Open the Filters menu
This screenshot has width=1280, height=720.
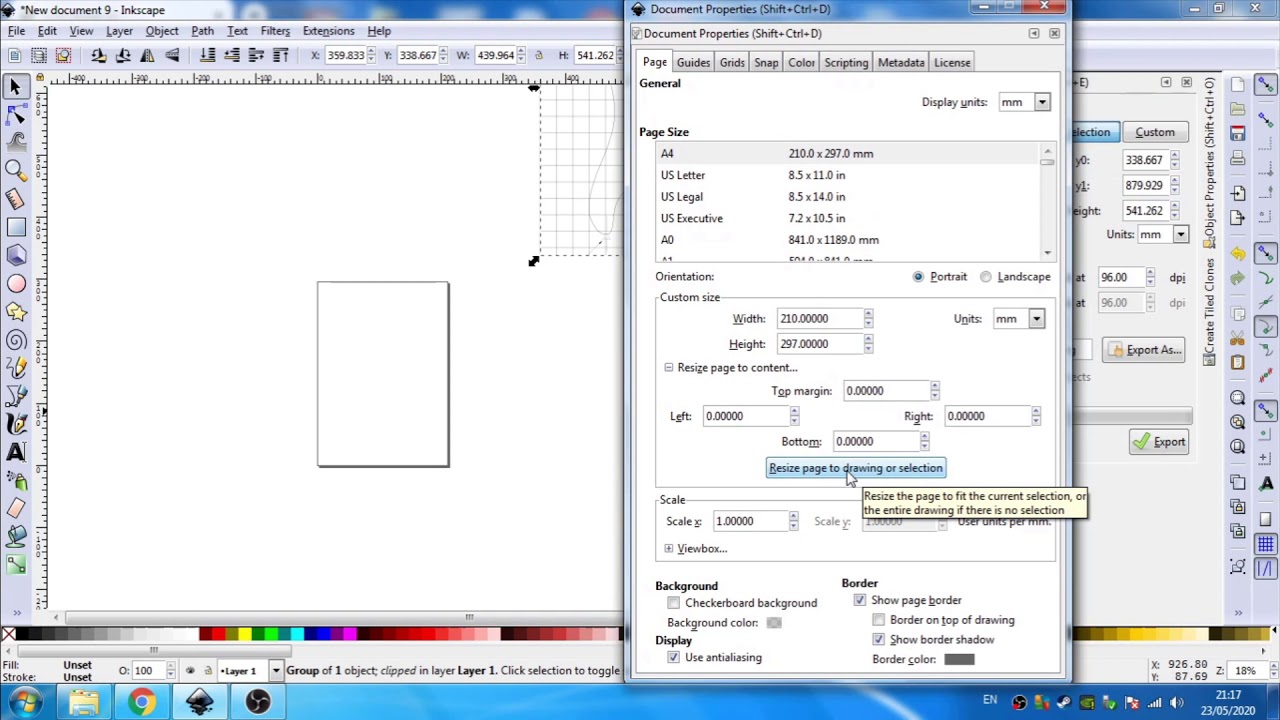[275, 31]
